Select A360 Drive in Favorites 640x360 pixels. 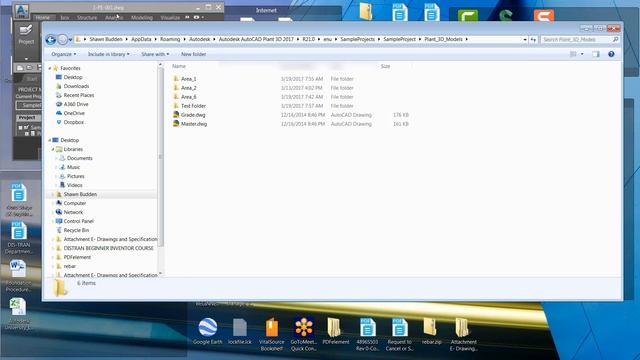pos(76,104)
